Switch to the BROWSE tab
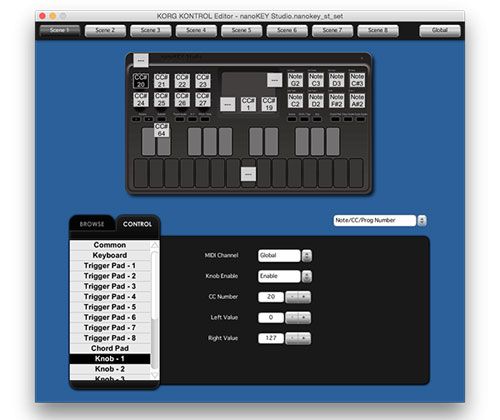Image resolution: width=500 pixels, height=420 pixels. [92, 224]
